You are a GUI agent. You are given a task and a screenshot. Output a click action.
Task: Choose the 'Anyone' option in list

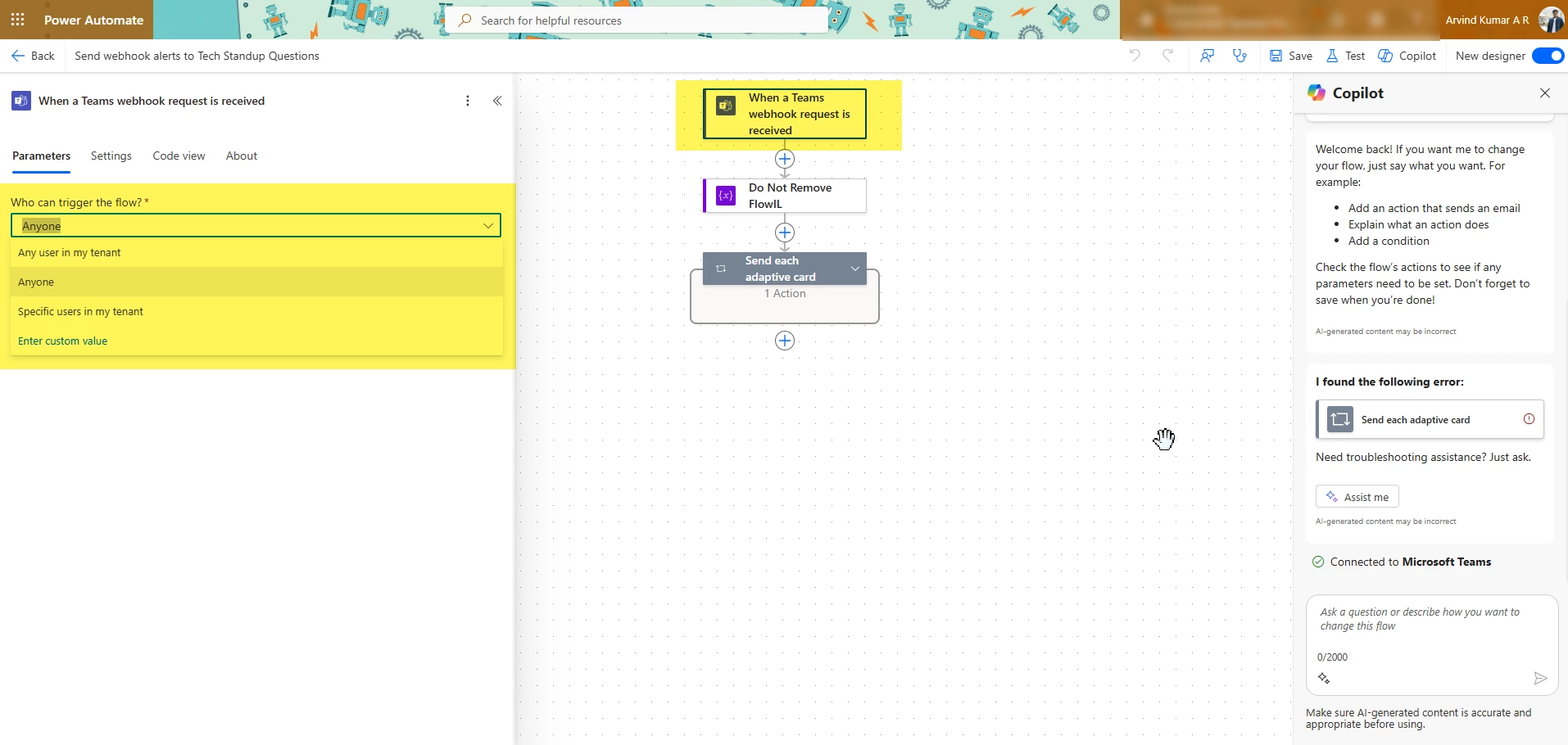(x=256, y=282)
